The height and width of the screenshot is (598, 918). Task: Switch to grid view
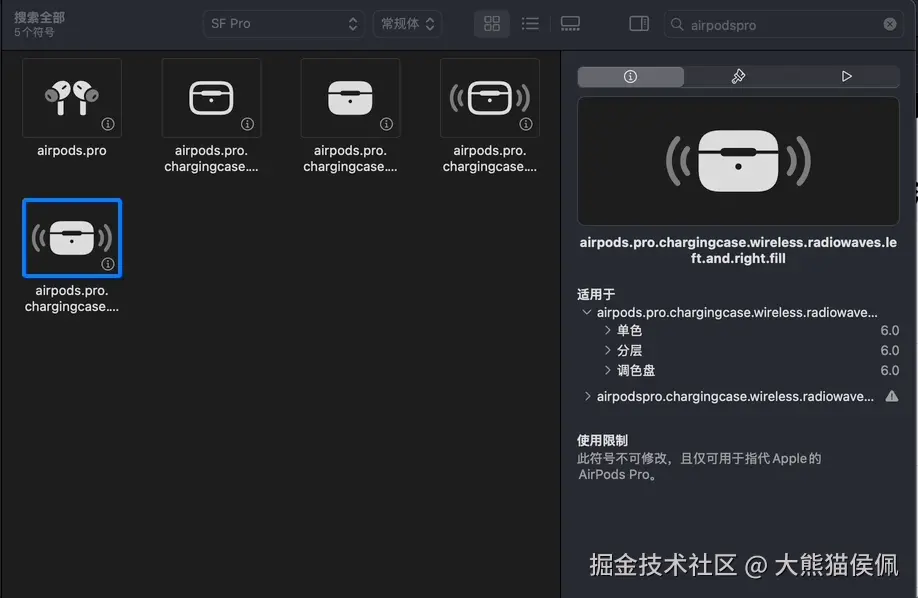pyautogui.click(x=492, y=24)
